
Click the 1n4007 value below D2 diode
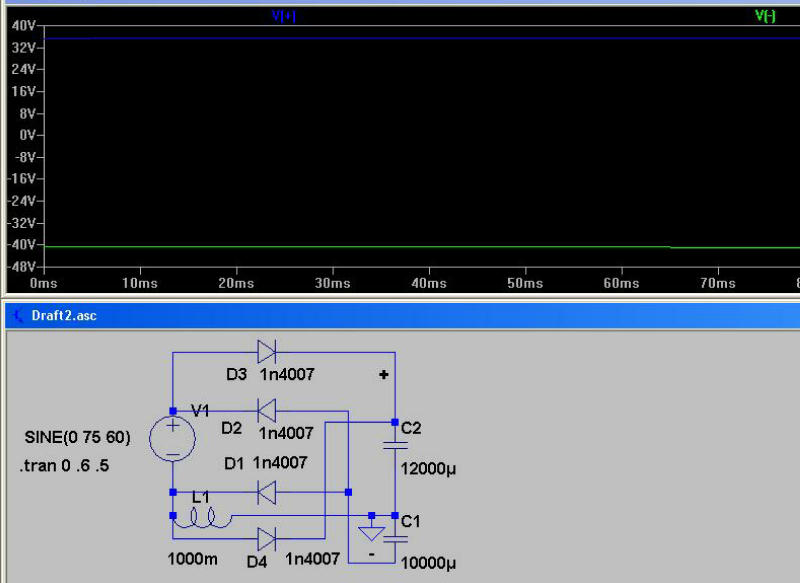click(286, 433)
